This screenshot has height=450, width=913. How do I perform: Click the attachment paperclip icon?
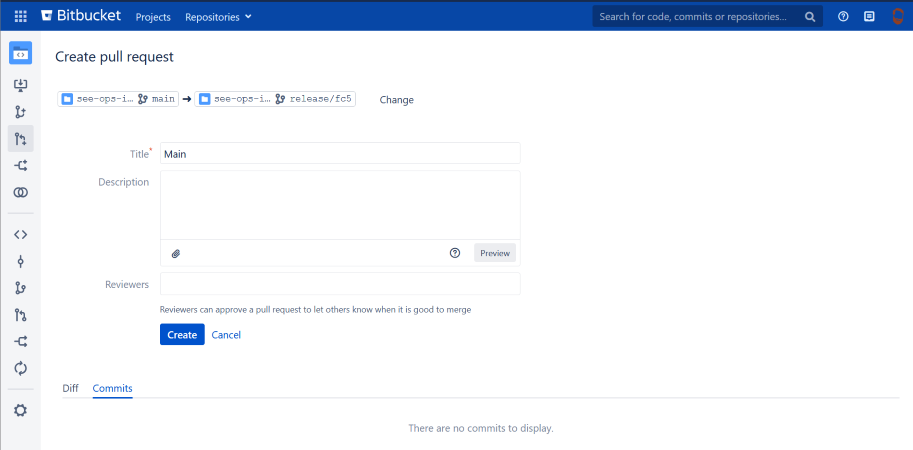click(176, 253)
